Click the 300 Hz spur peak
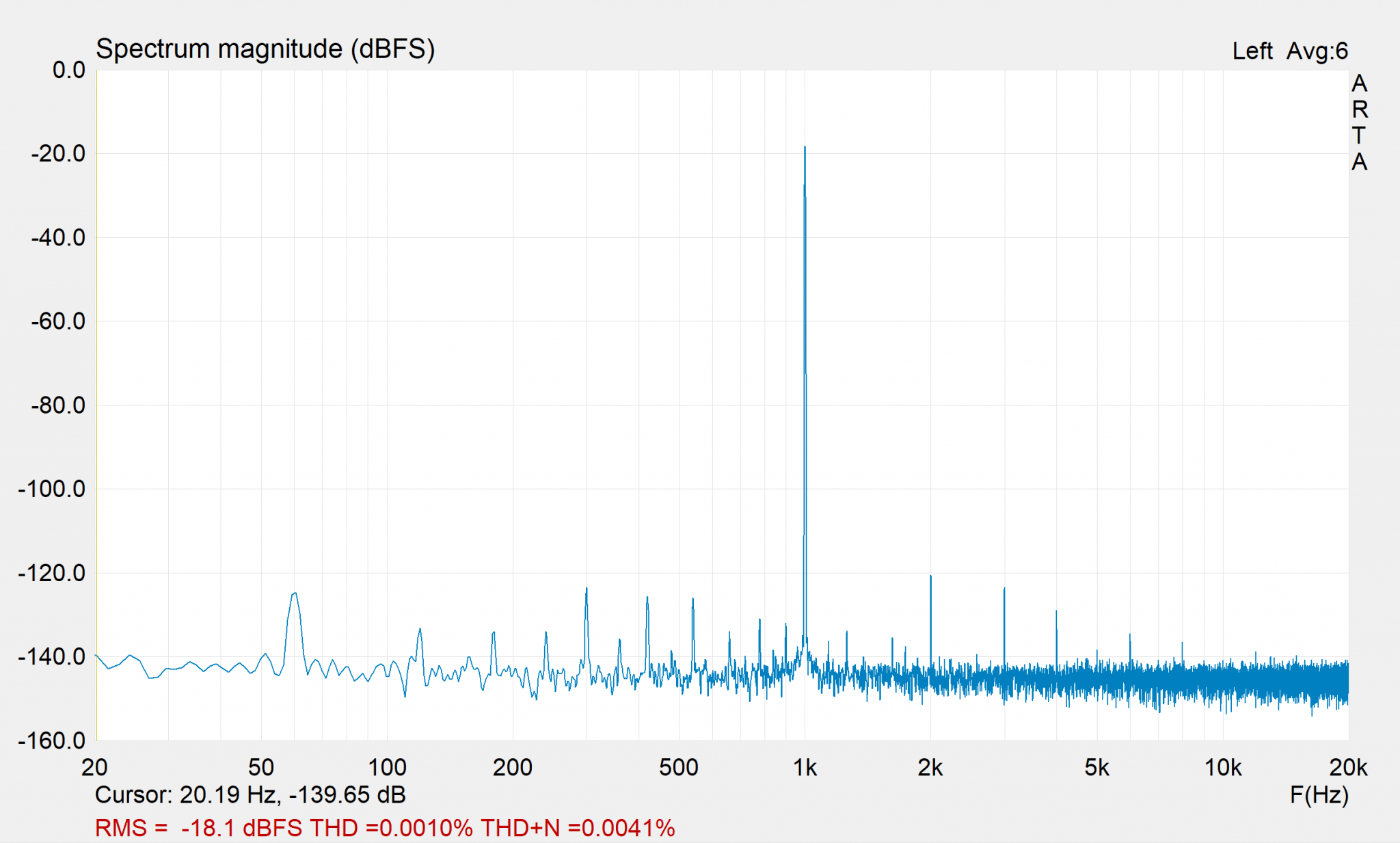Screen dimensions: 1400x843 click(587, 589)
